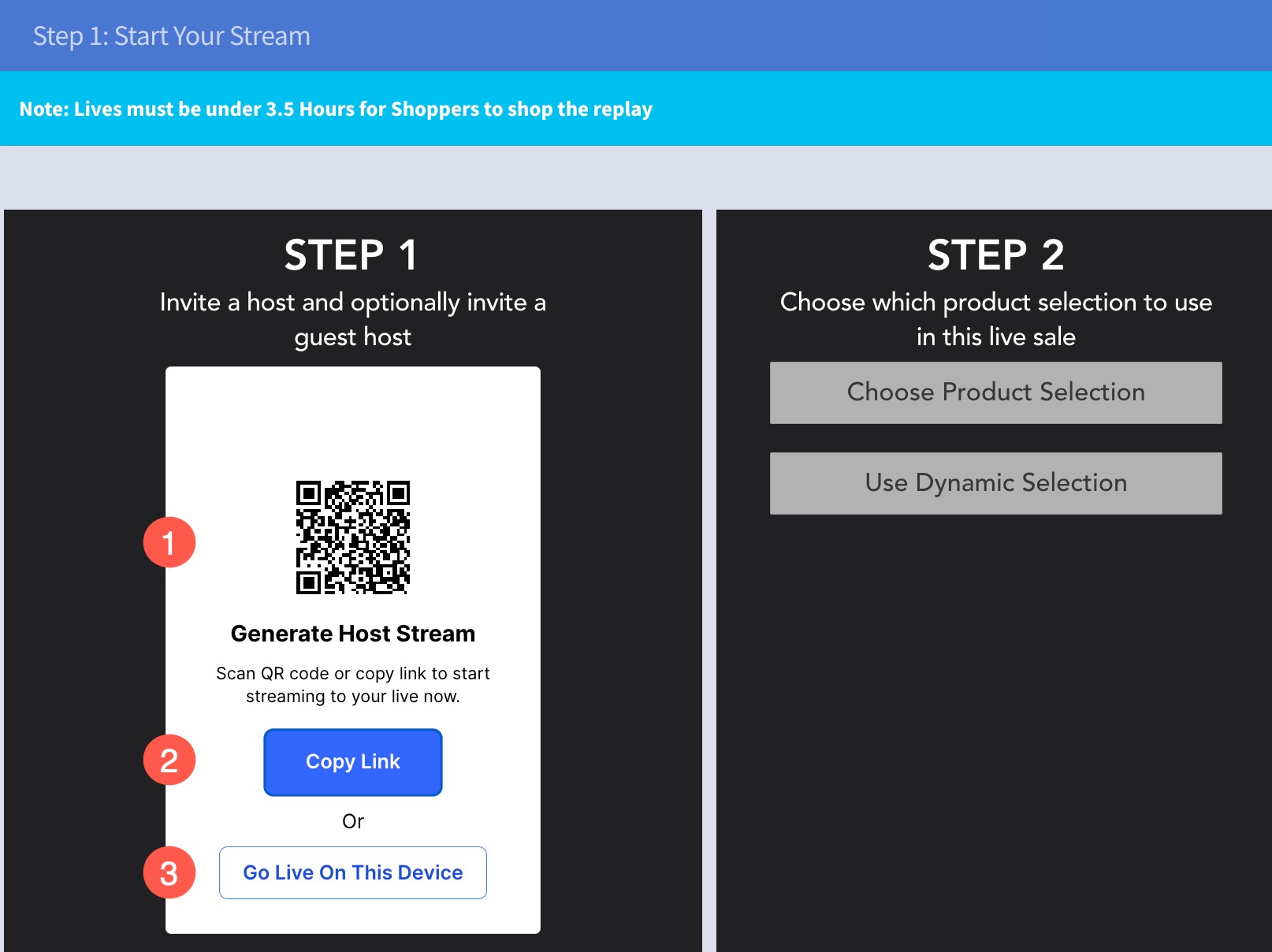
Task: Click the red number 2 badge
Action: (x=169, y=760)
